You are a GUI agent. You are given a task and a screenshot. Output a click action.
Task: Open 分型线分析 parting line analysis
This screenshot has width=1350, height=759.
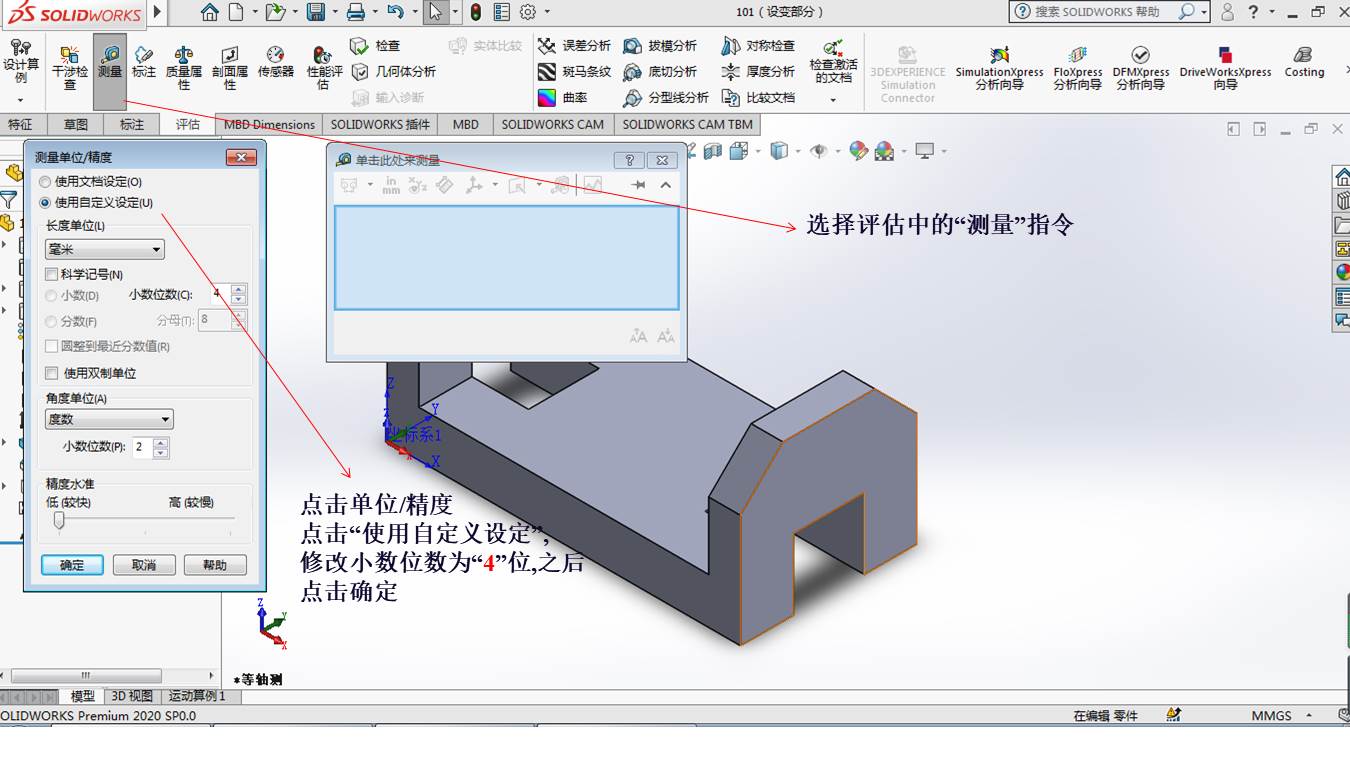(666, 98)
